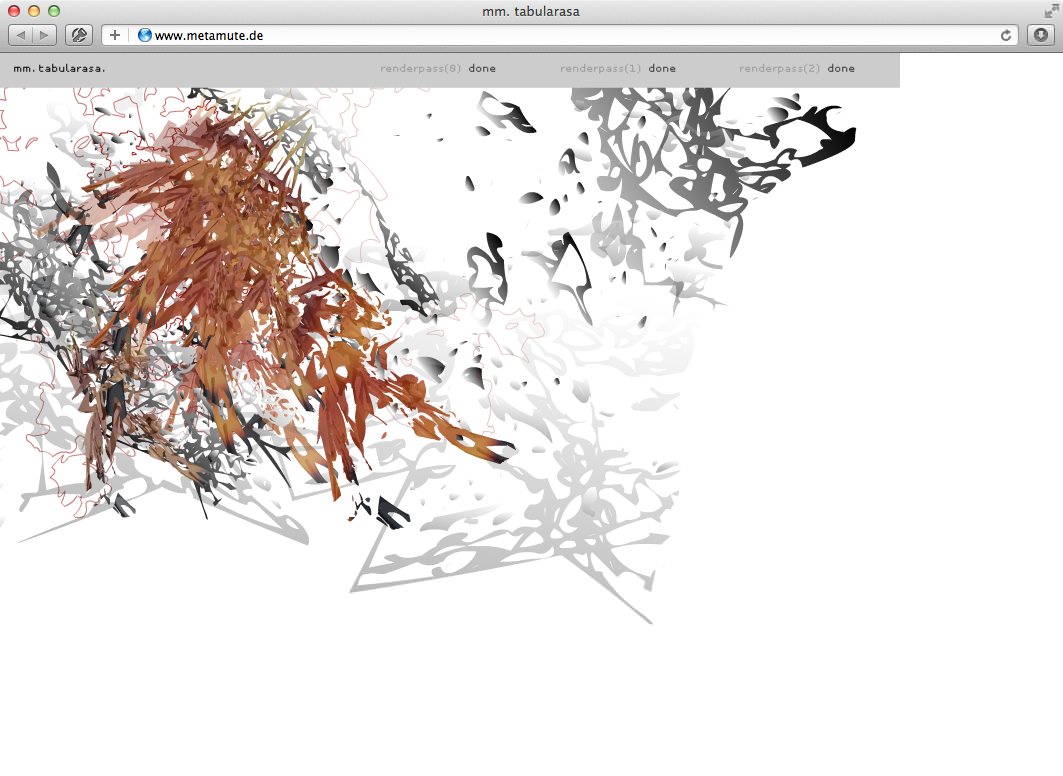Click the toolbar button next to the forward arrow
Image resolution: width=1063 pixels, height=776 pixels.
point(79,35)
